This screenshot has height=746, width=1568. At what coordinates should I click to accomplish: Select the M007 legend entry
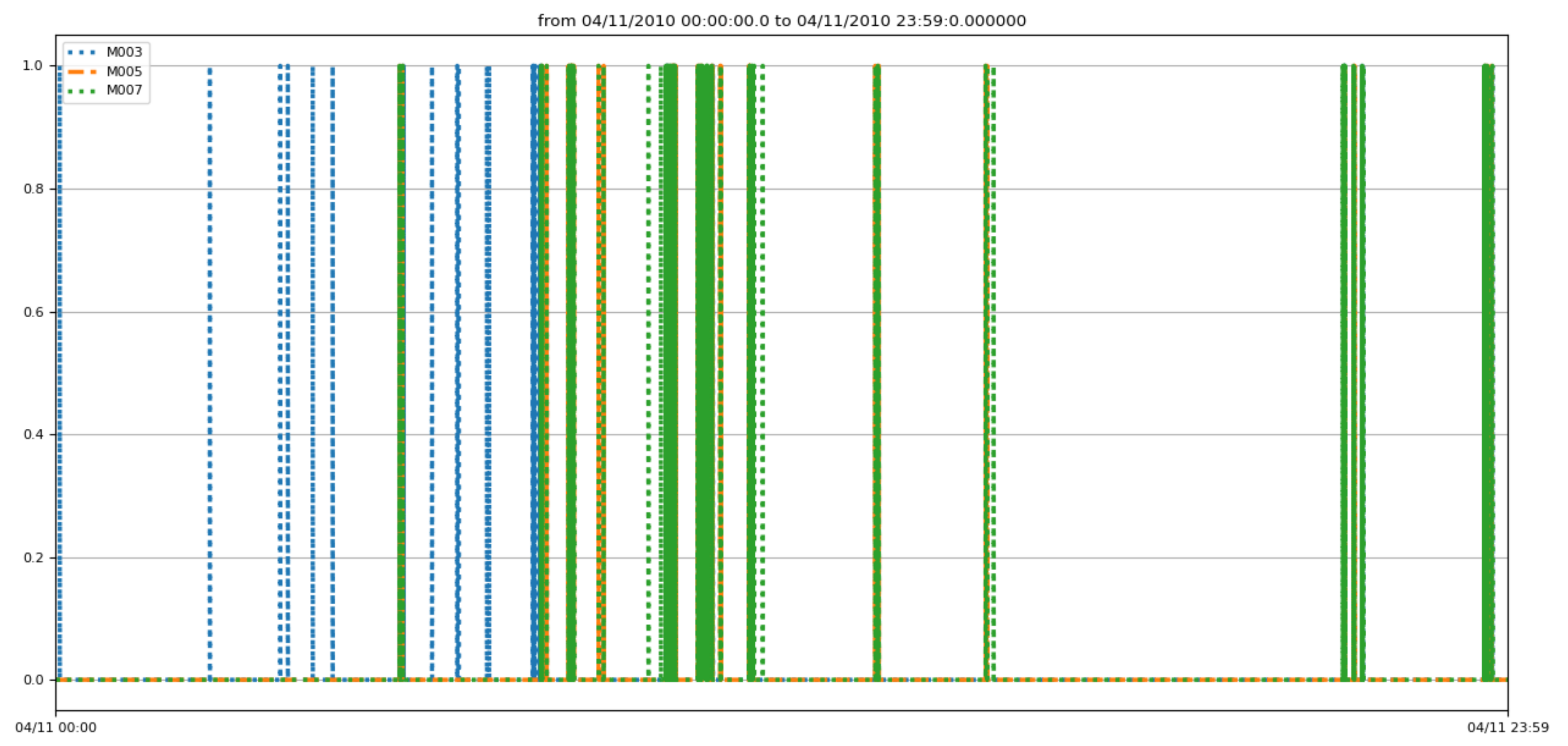pos(124,91)
